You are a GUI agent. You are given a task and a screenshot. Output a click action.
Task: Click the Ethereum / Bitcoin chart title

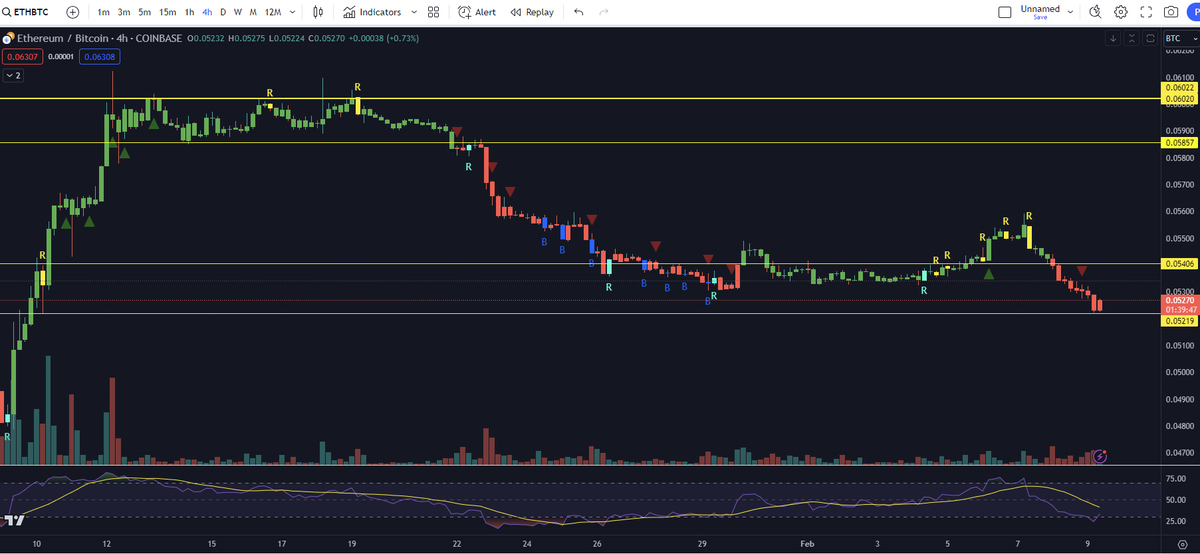(97, 39)
